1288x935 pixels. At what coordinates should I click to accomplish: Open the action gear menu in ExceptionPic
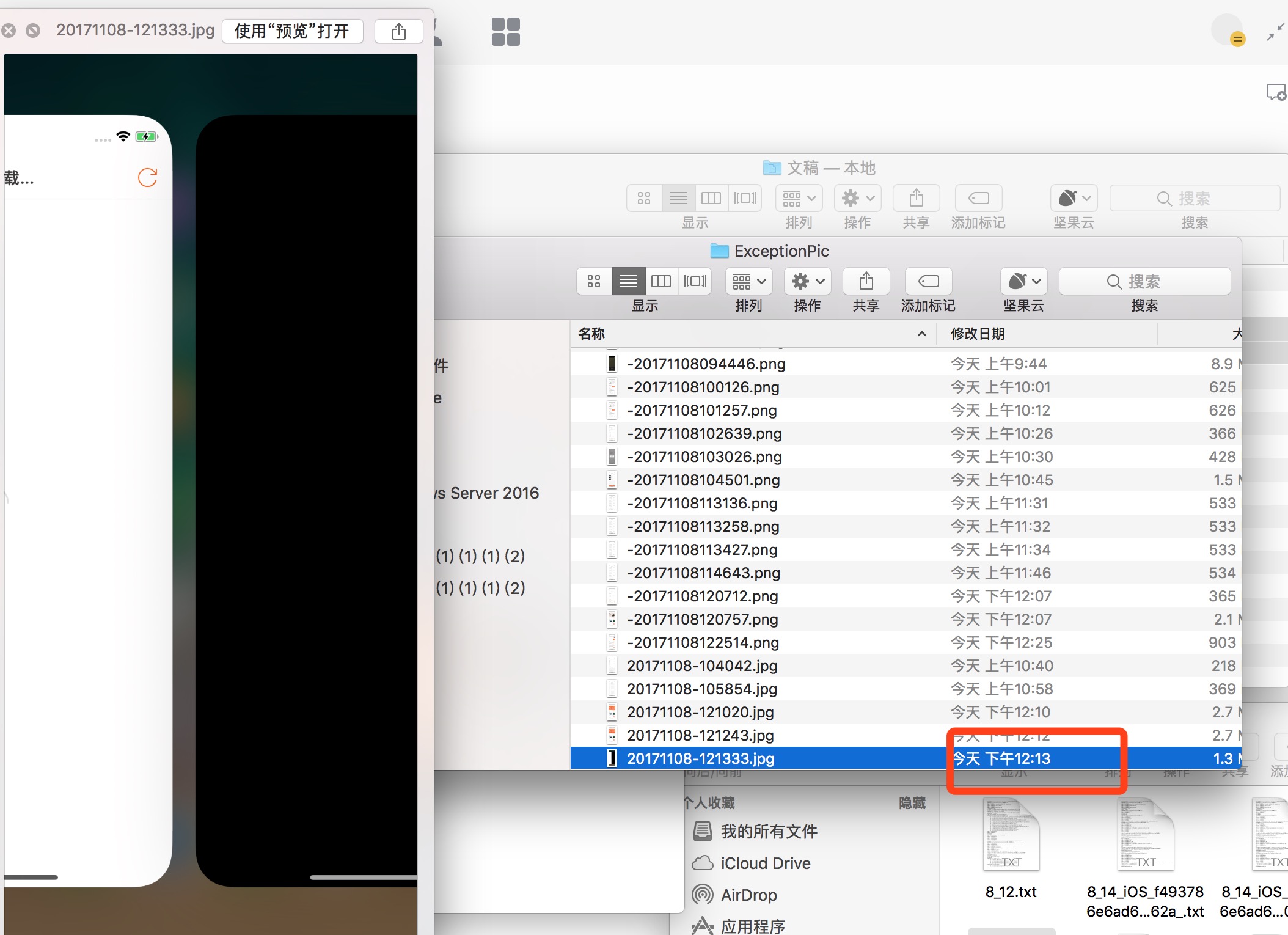tap(807, 281)
